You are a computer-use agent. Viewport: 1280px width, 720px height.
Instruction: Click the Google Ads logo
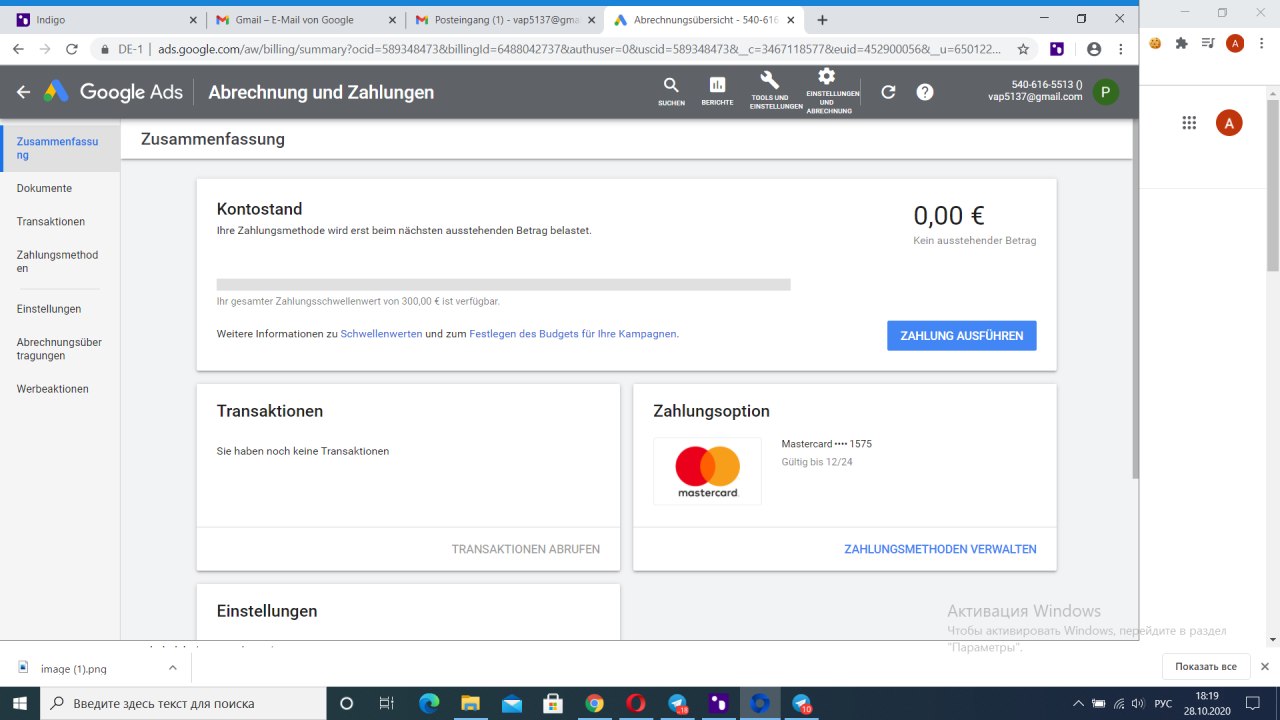(113, 92)
